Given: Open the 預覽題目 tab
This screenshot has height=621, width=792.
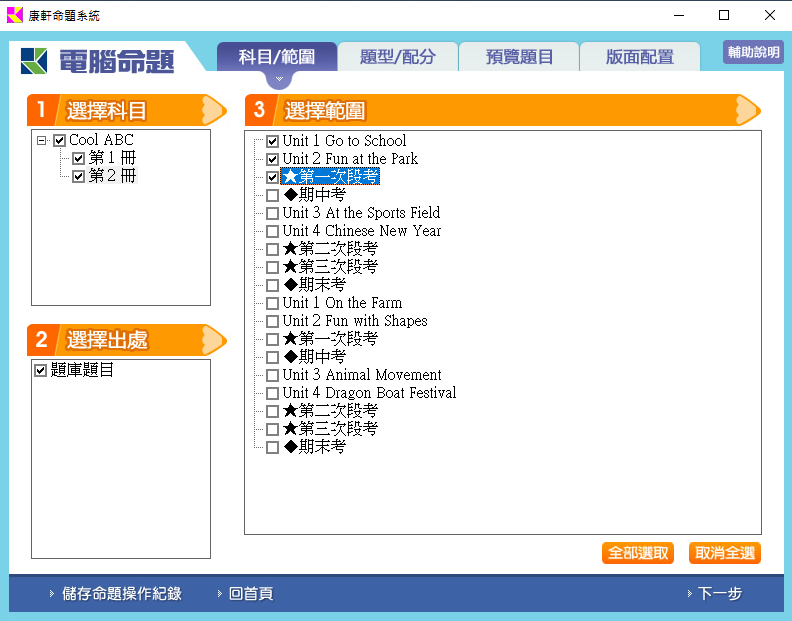Looking at the screenshot, I should [519, 57].
